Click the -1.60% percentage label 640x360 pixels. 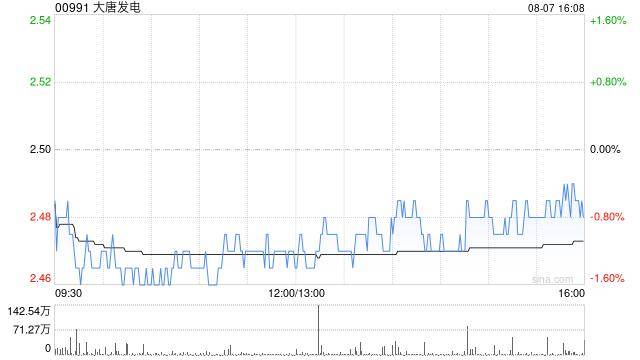(607, 278)
